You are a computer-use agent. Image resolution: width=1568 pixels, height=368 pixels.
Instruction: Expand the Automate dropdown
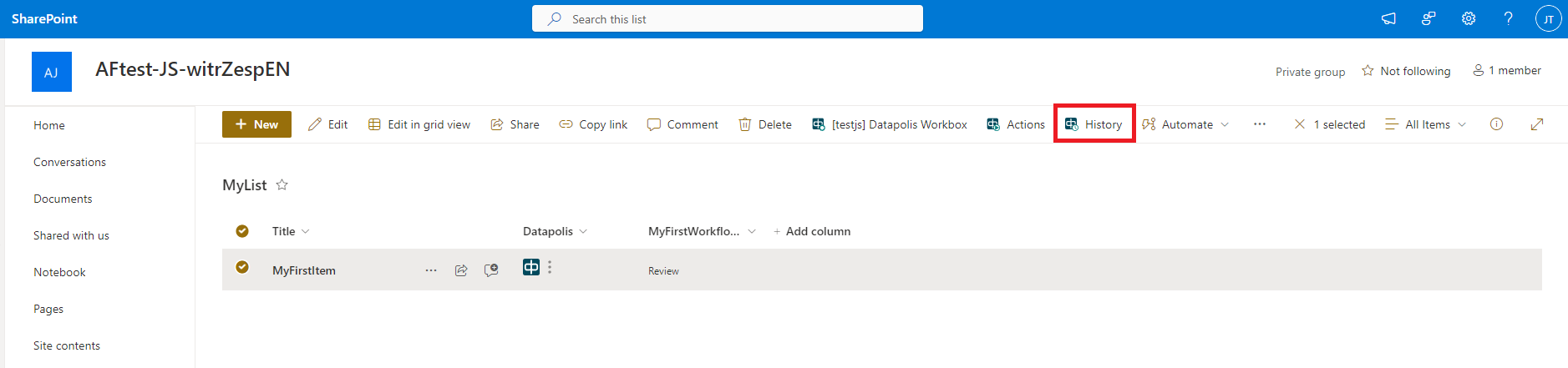[1186, 124]
